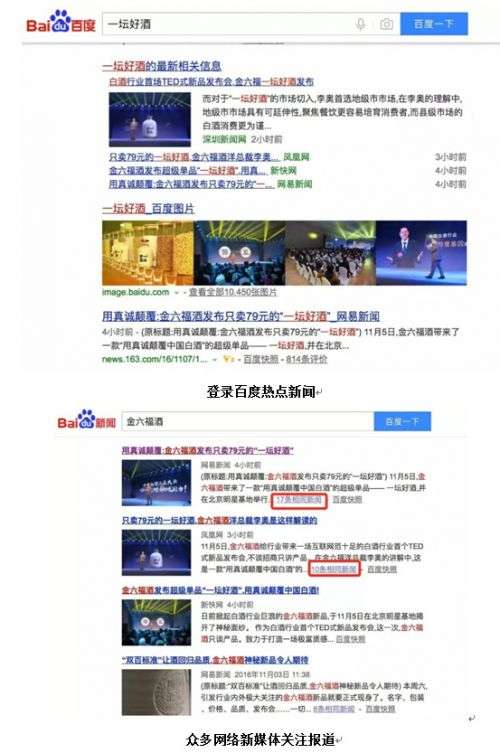
Task: Open the red-boxed 10条相同新闻 link
Action: tap(334, 569)
